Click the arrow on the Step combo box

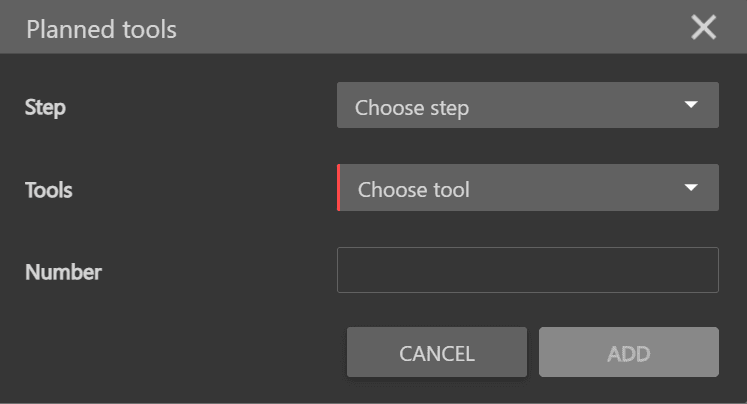[x=689, y=106]
